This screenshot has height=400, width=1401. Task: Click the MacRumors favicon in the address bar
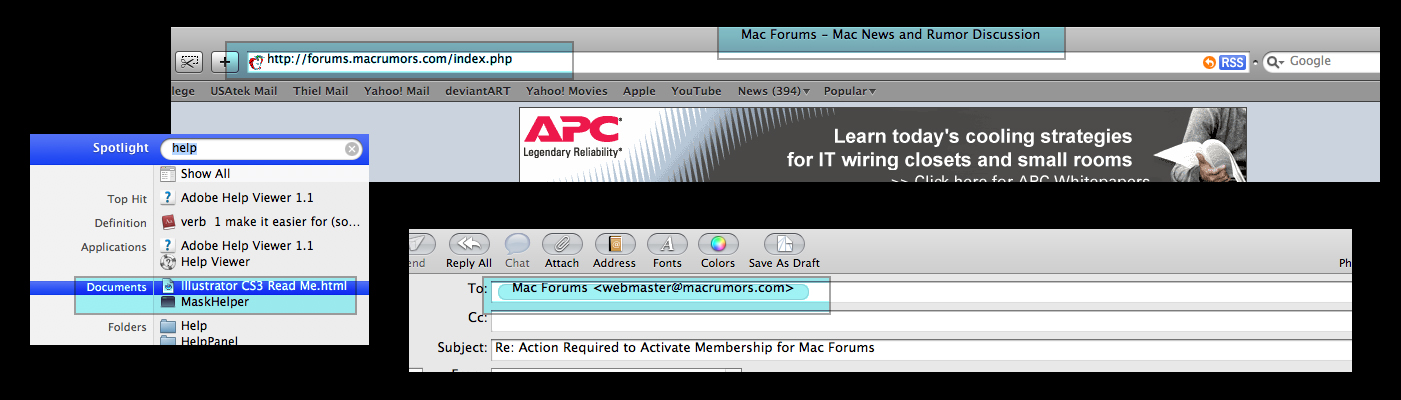click(x=256, y=61)
